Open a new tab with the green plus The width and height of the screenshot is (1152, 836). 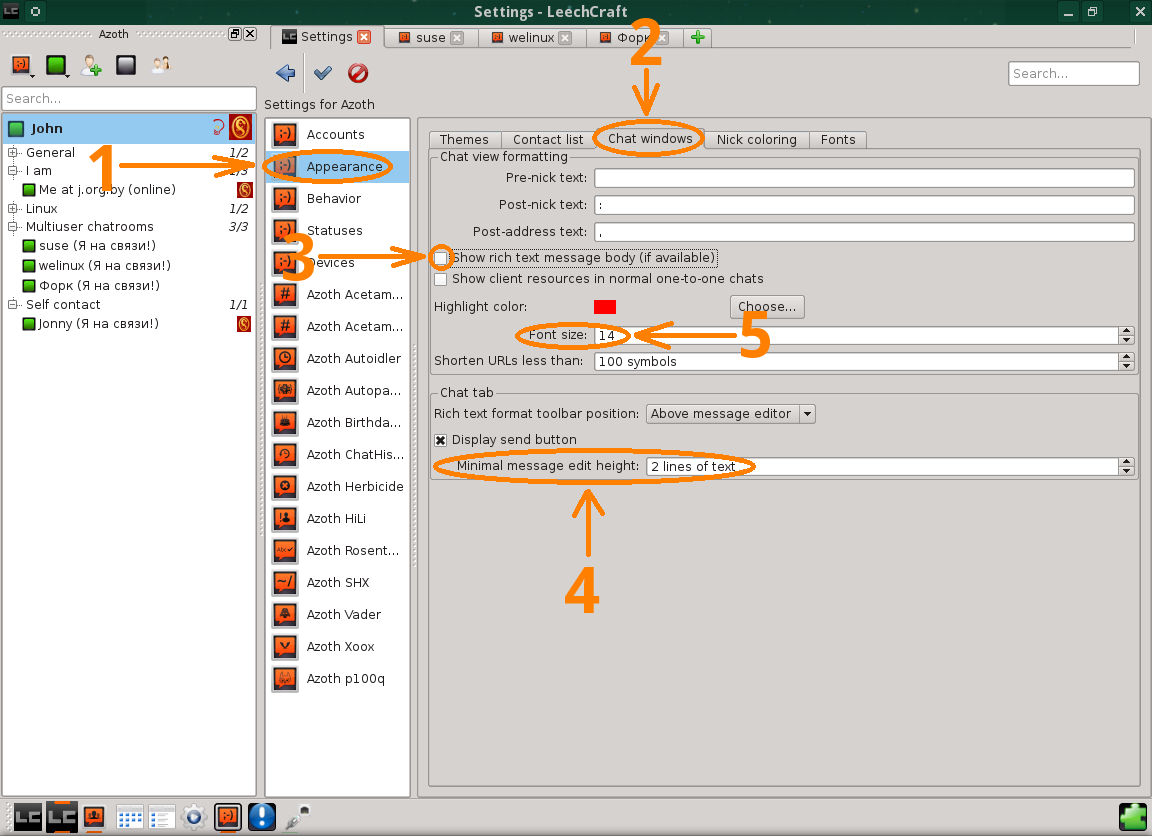(x=698, y=37)
